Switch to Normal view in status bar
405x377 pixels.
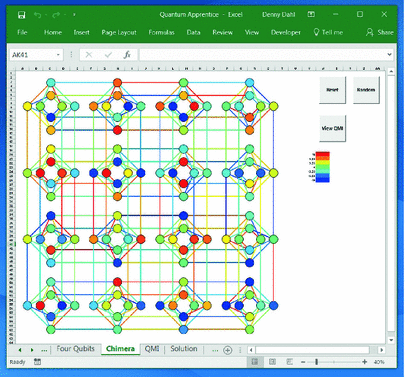[255, 362]
